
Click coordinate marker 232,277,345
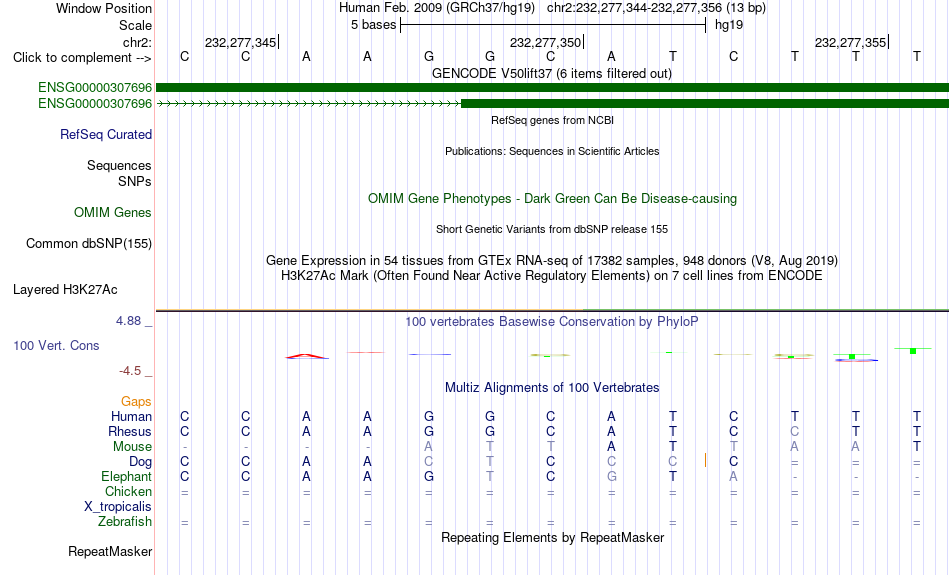[x=241, y=42]
